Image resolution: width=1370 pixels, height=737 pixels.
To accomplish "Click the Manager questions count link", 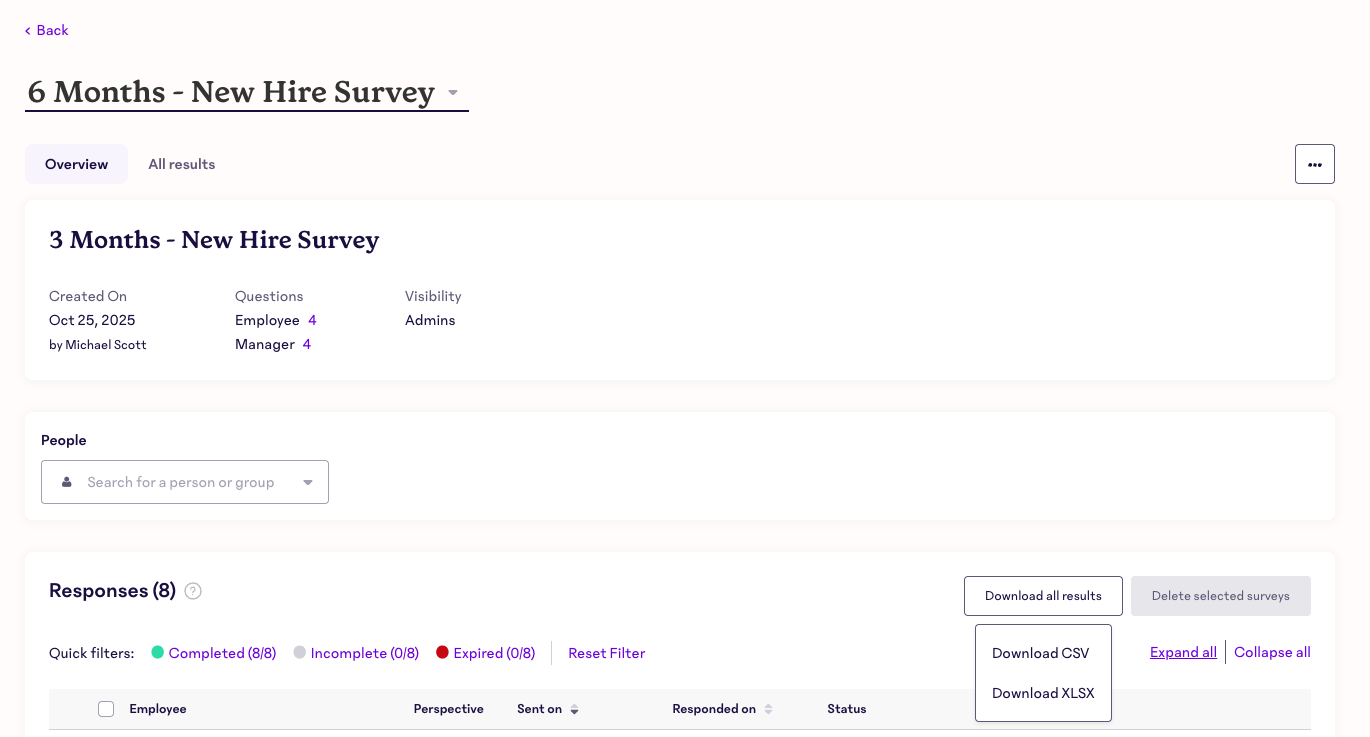I will click(307, 344).
